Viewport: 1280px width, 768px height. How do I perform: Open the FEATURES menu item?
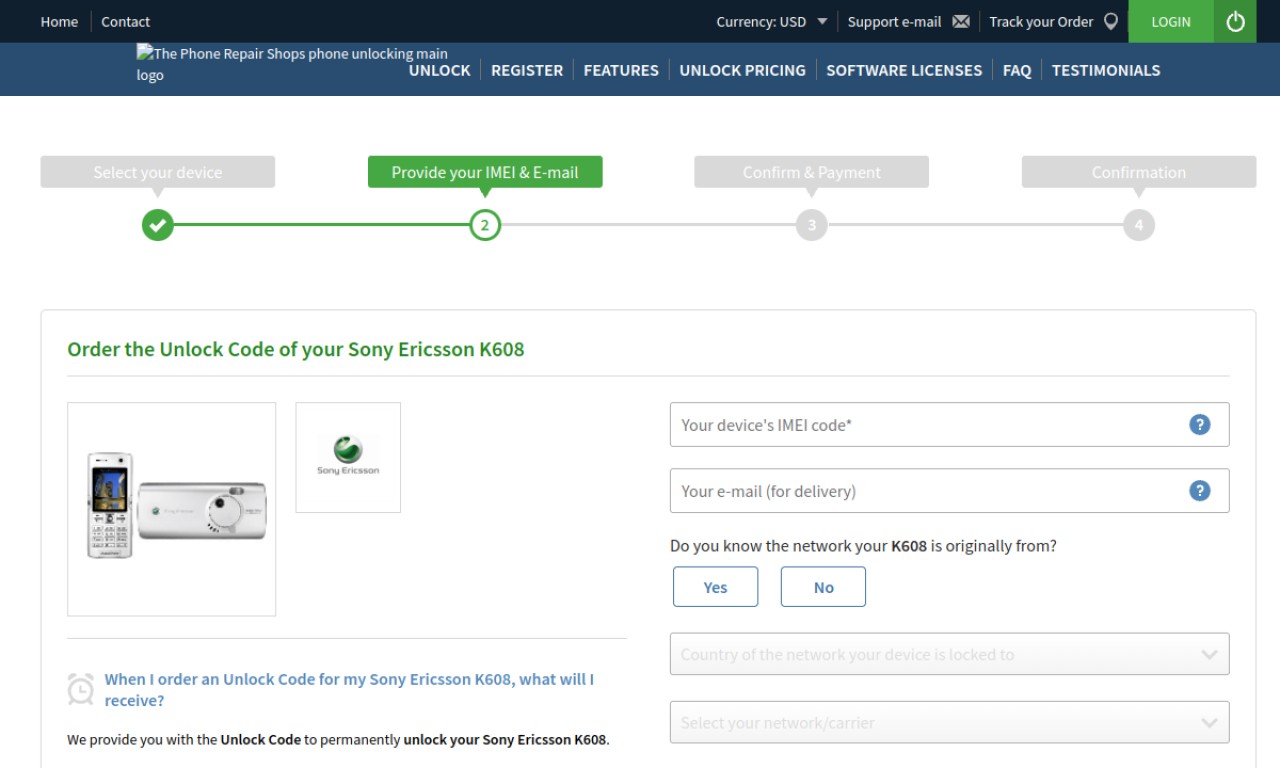pos(621,70)
